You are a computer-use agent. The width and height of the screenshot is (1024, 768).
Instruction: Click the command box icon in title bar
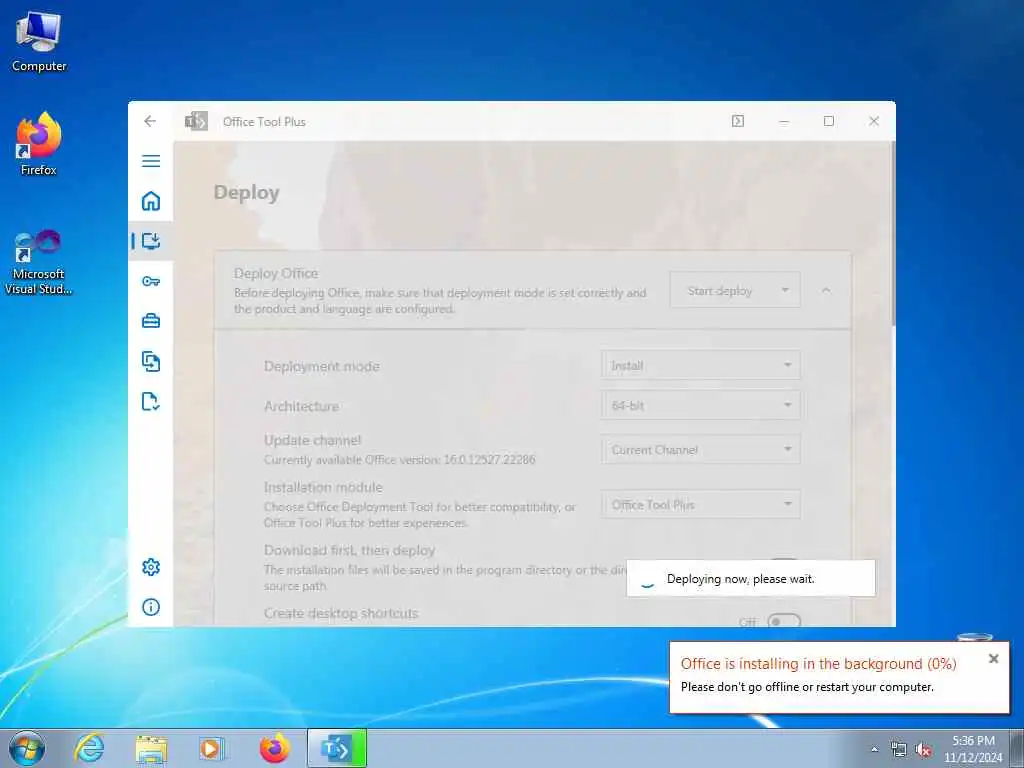(x=738, y=121)
